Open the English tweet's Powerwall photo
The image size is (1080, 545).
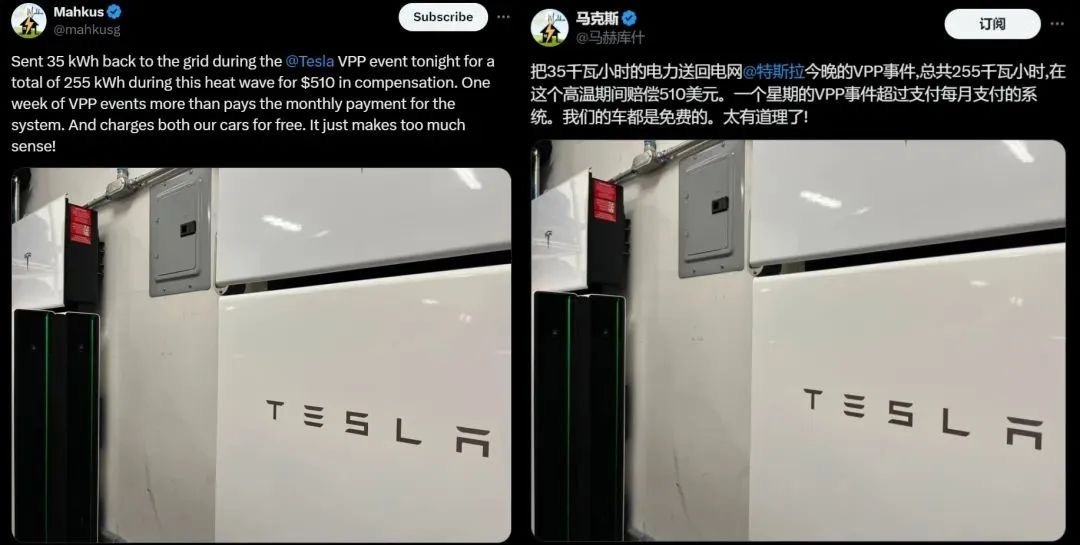point(261,355)
